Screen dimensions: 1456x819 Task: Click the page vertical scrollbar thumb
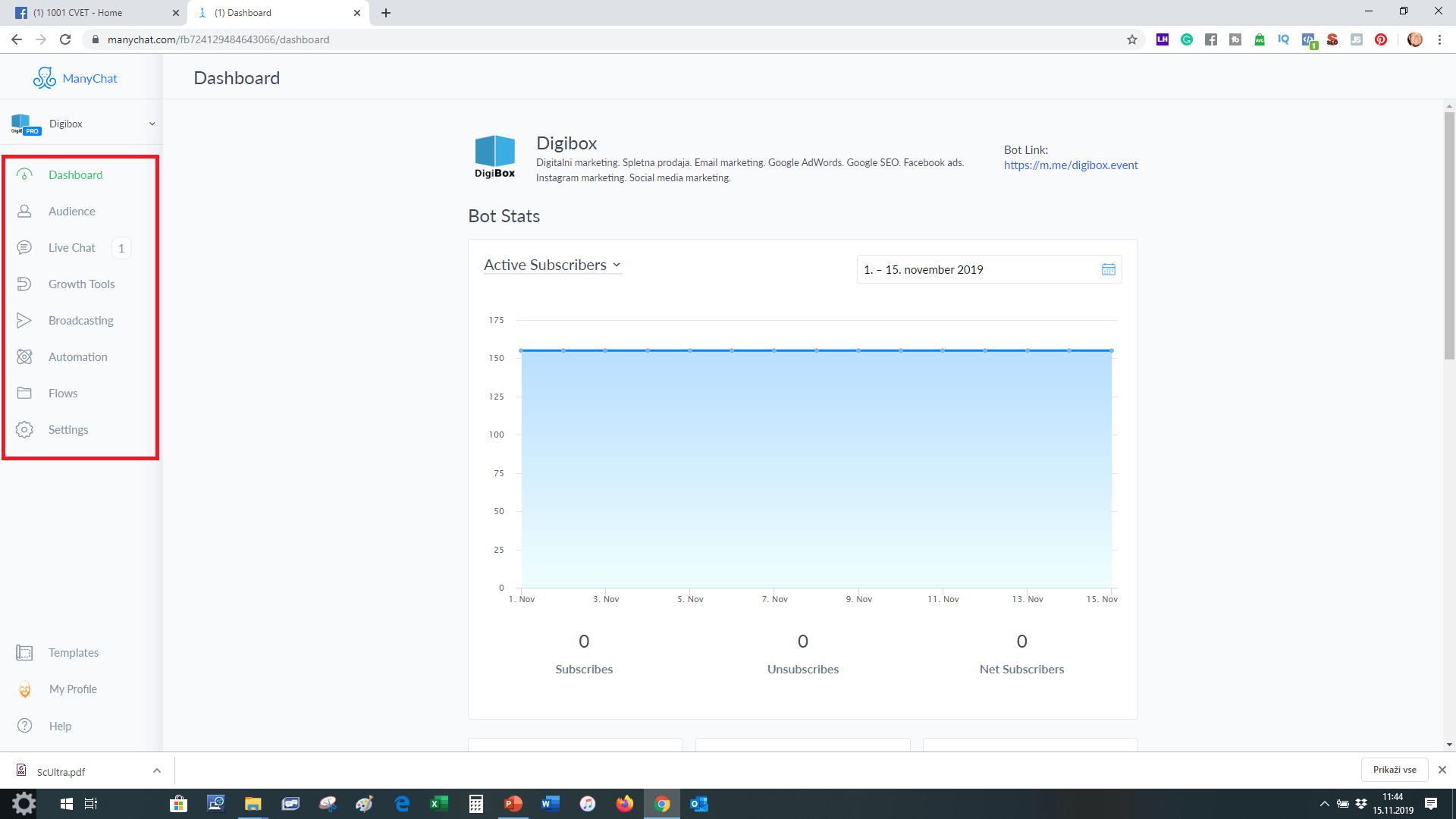pos(1449,235)
